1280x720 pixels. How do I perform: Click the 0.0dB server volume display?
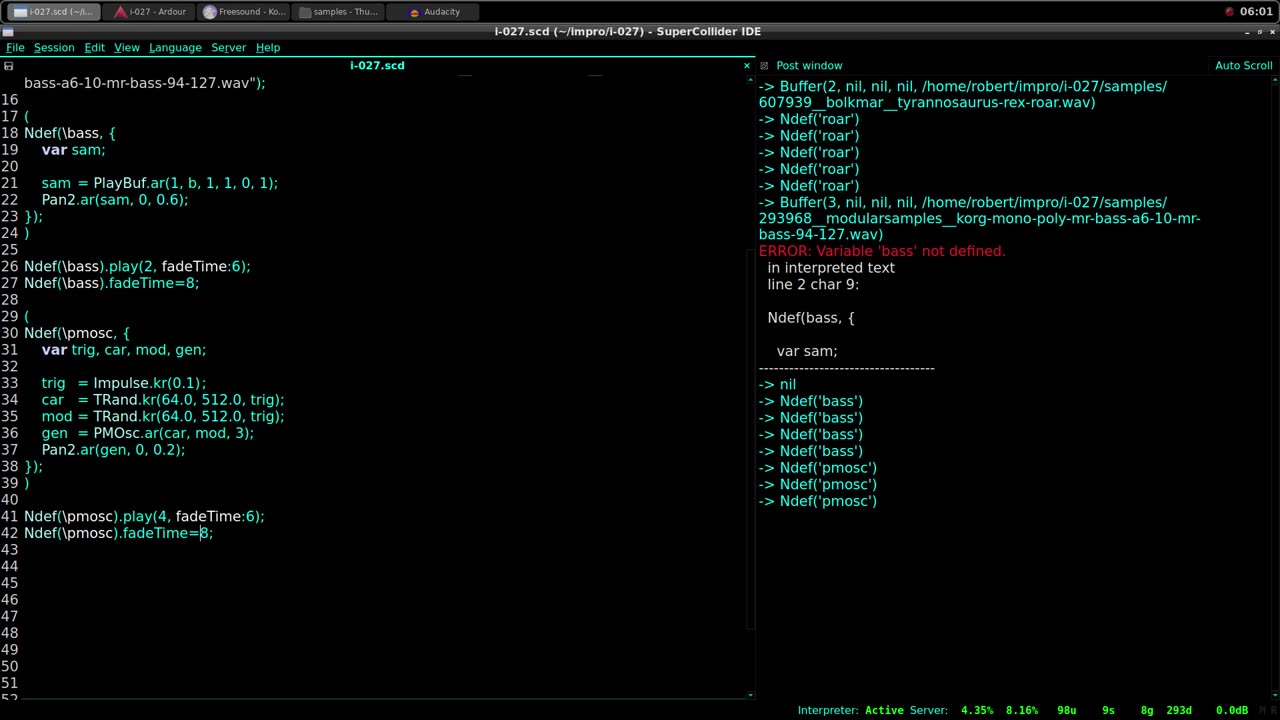point(1232,710)
